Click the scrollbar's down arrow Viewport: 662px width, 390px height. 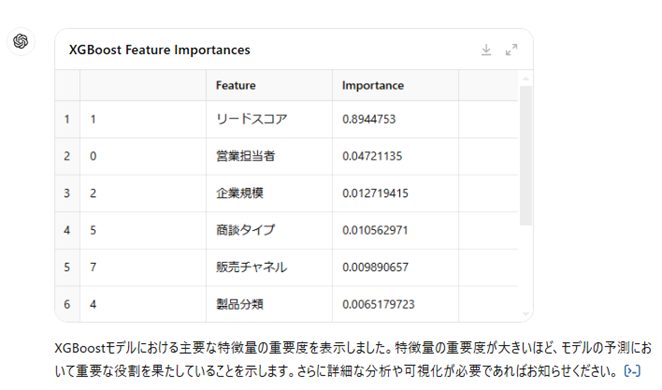point(526,314)
